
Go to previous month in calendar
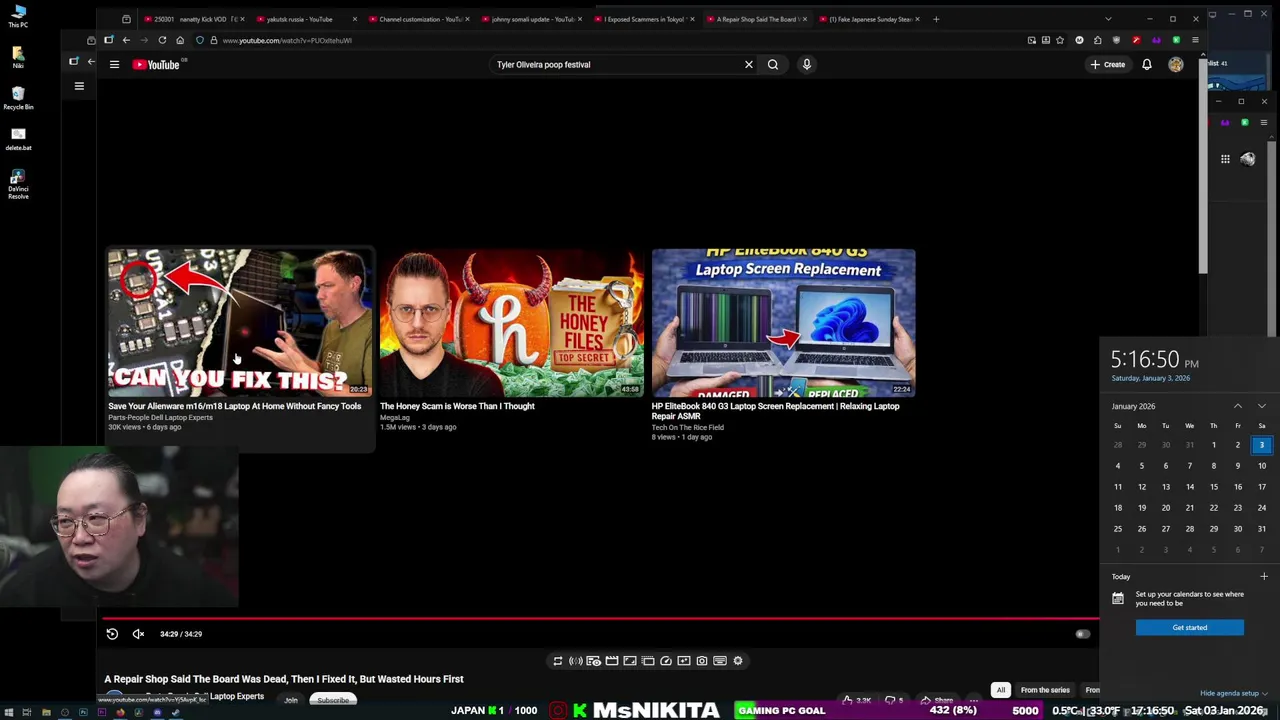click(1238, 406)
